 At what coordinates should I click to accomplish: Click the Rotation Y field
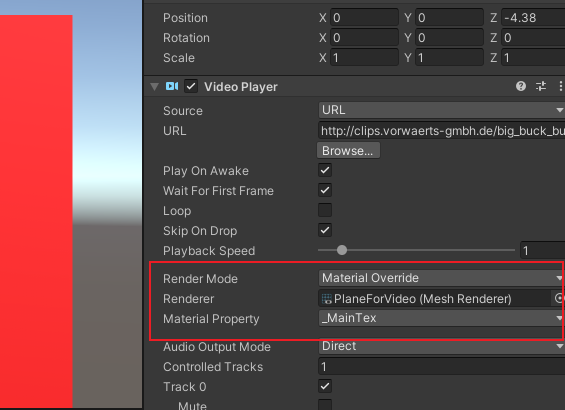449,37
